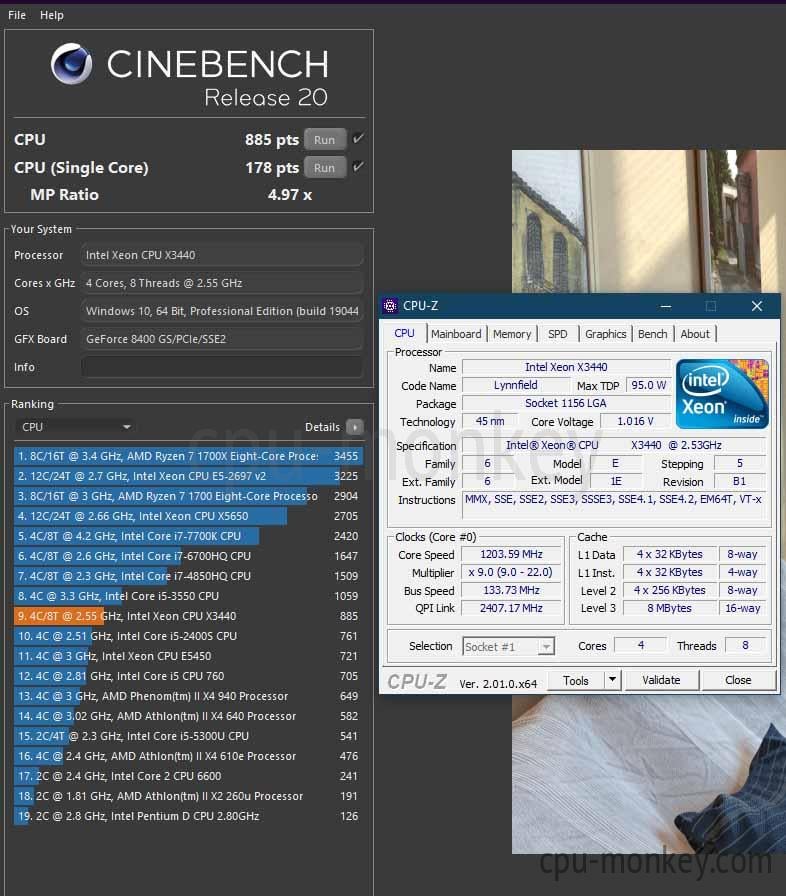Click the Validate button in CPU-Z
Image resolution: width=786 pixels, height=896 pixels.
click(661, 681)
